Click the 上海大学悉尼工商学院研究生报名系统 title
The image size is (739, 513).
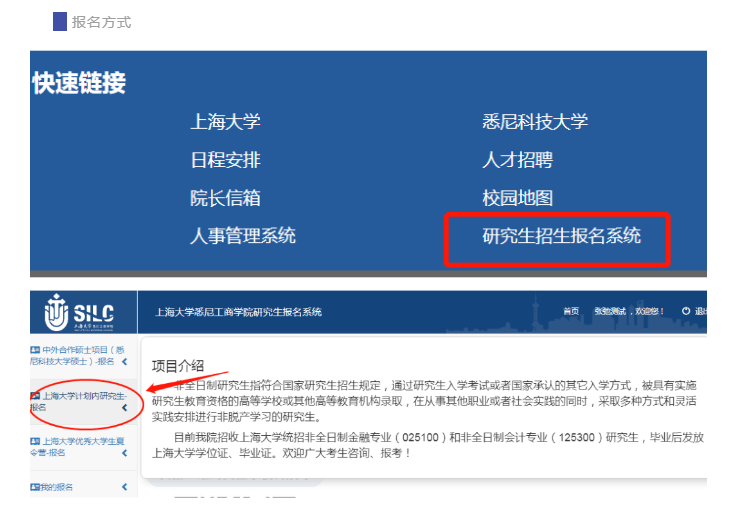(x=238, y=312)
